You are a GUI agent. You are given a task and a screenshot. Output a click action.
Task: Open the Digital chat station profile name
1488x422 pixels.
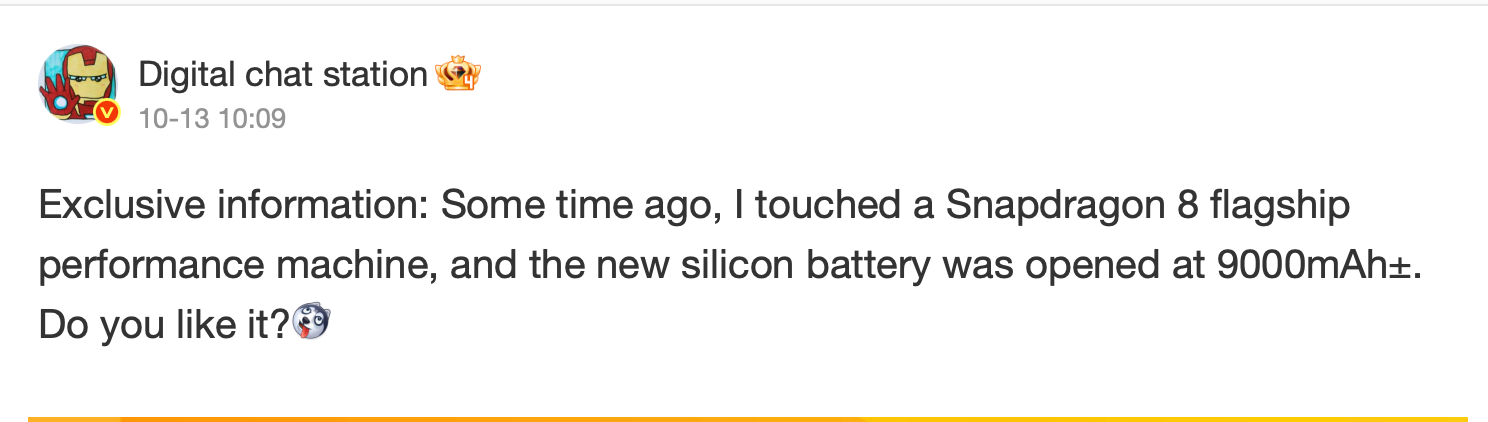click(x=283, y=75)
